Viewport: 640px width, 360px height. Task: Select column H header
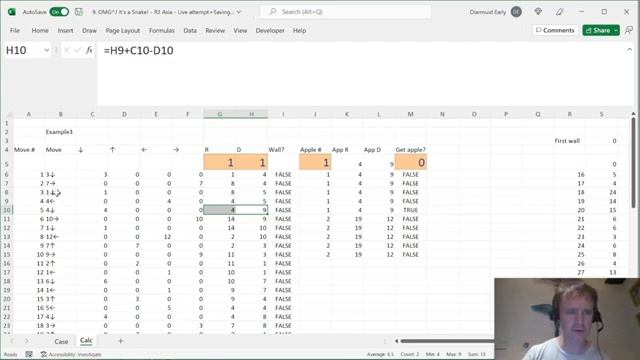coord(251,114)
